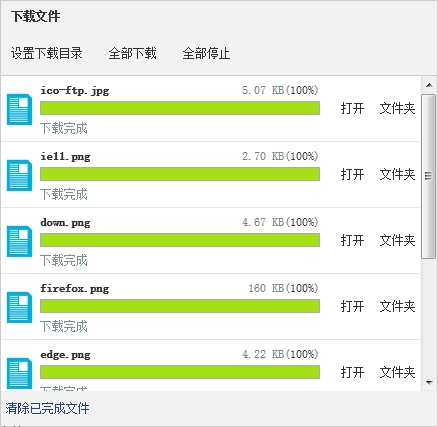This screenshot has height=427, width=438.
Task: Select 全部下载 to download all
Action: (132, 53)
